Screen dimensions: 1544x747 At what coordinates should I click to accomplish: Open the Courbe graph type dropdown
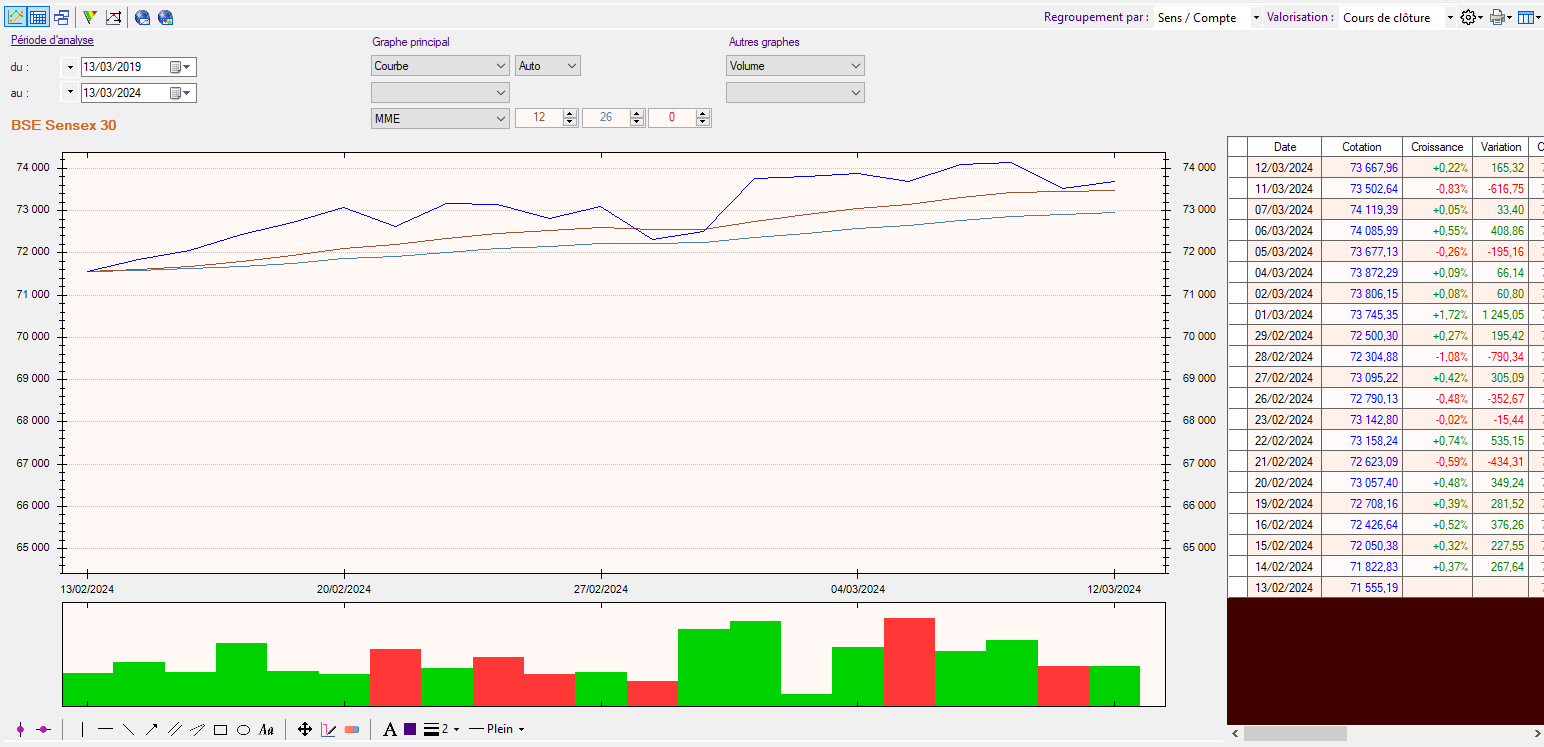tap(440, 66)
